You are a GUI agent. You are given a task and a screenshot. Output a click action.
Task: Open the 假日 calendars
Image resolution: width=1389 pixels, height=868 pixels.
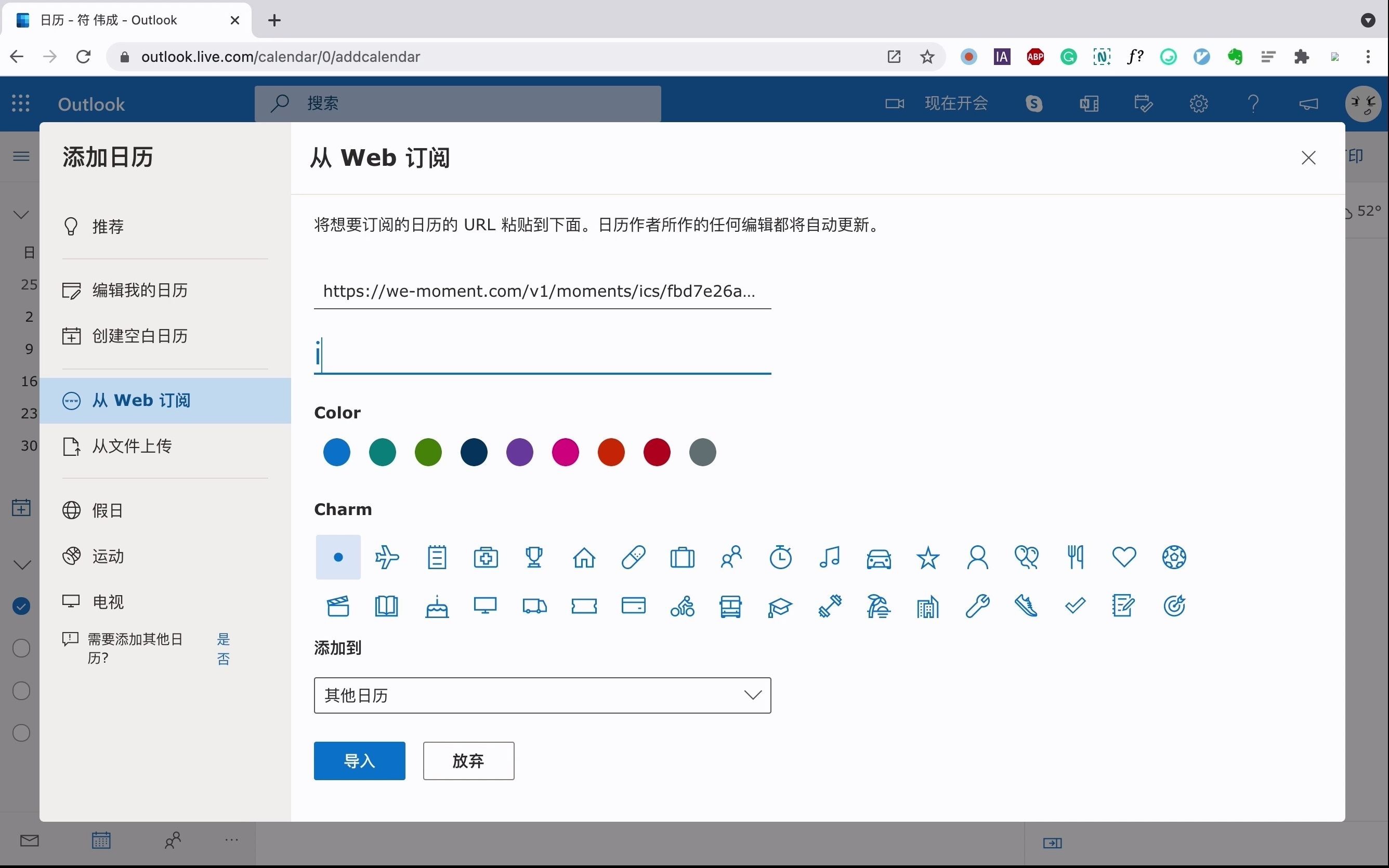click(165, 510)
